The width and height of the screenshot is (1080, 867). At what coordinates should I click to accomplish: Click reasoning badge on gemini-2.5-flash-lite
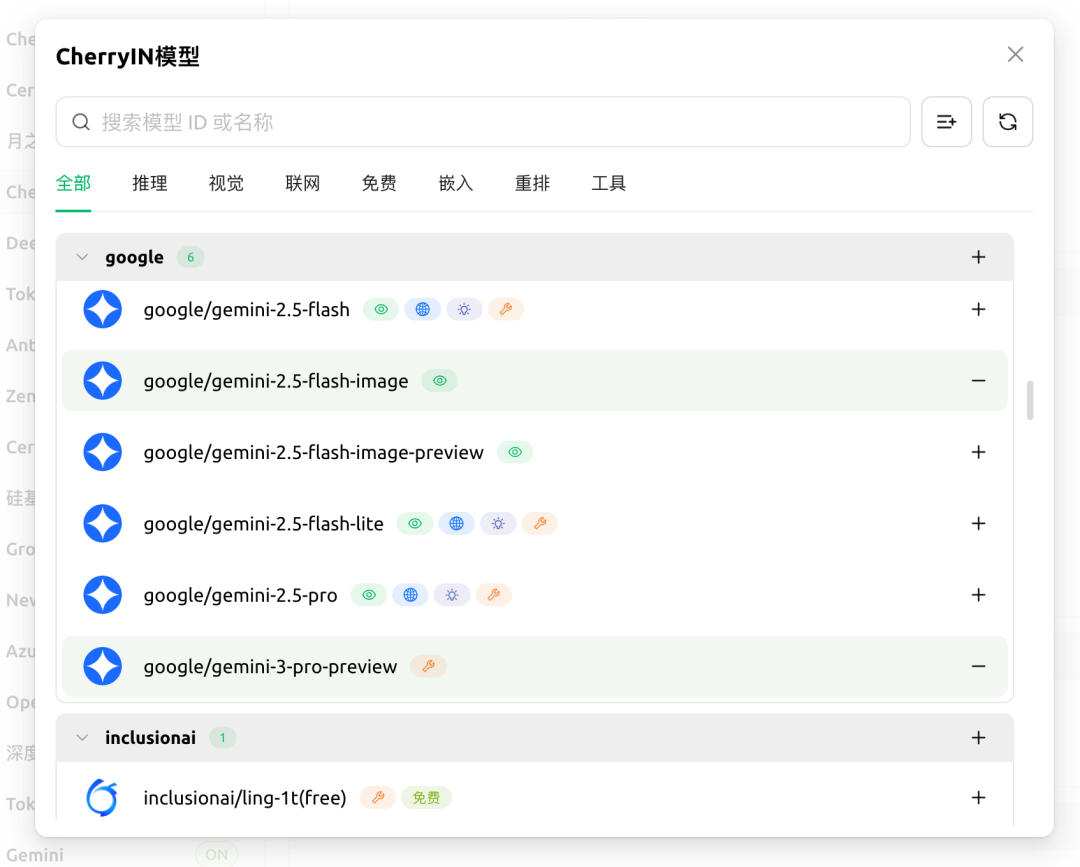pos(498,523)
